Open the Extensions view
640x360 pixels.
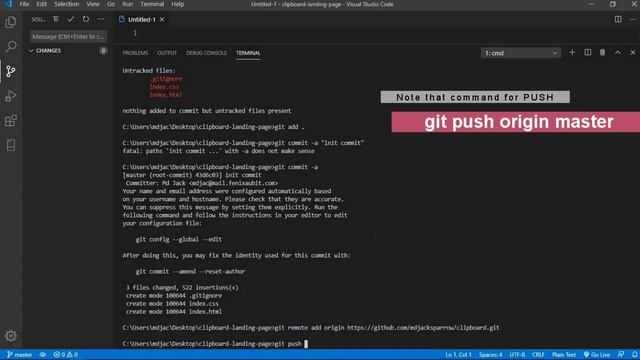[11, 120]
